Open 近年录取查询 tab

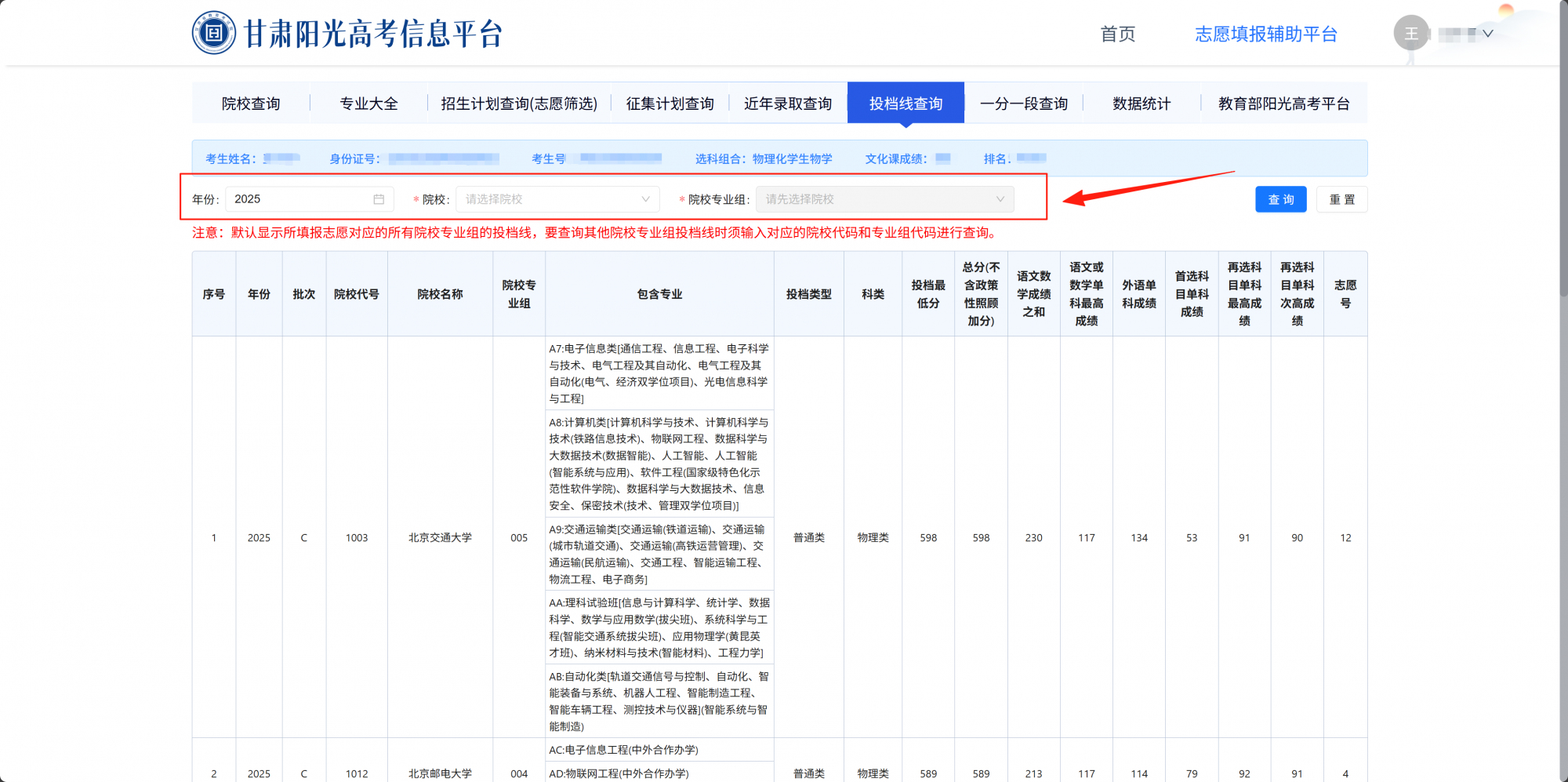point(788,104)
